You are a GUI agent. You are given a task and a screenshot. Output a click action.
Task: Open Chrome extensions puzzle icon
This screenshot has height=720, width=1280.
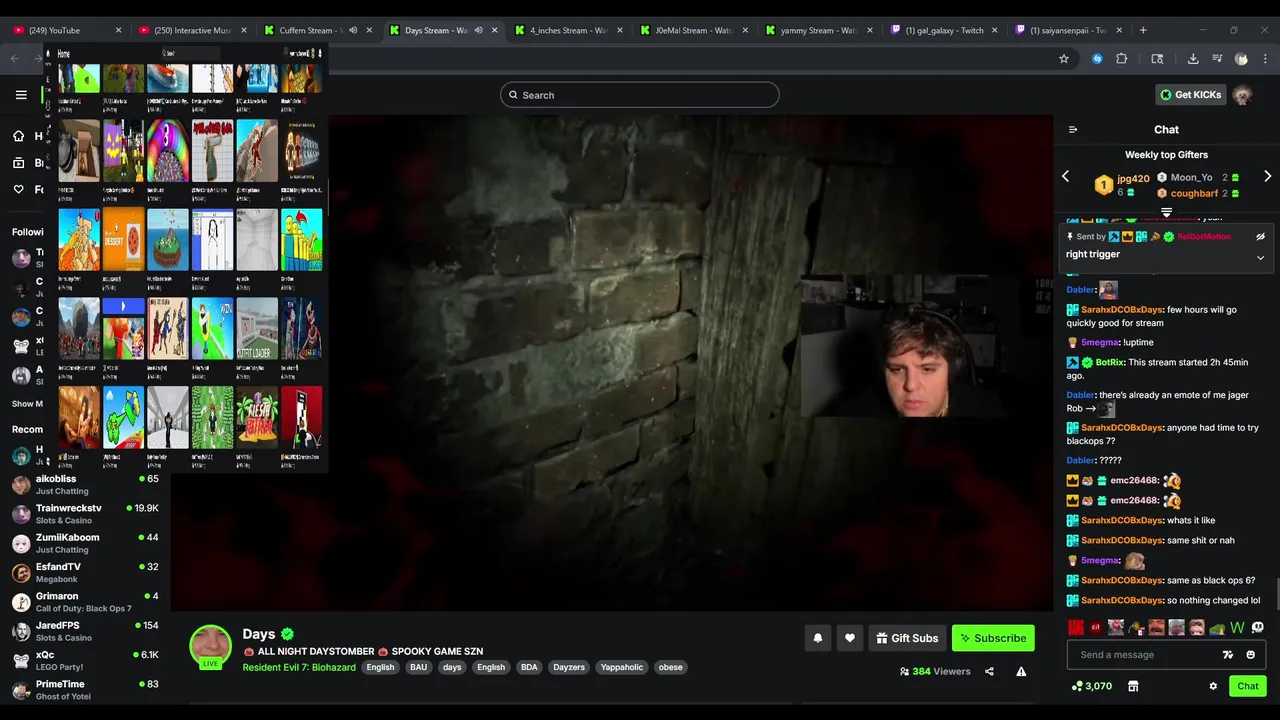pos(1121,59)
